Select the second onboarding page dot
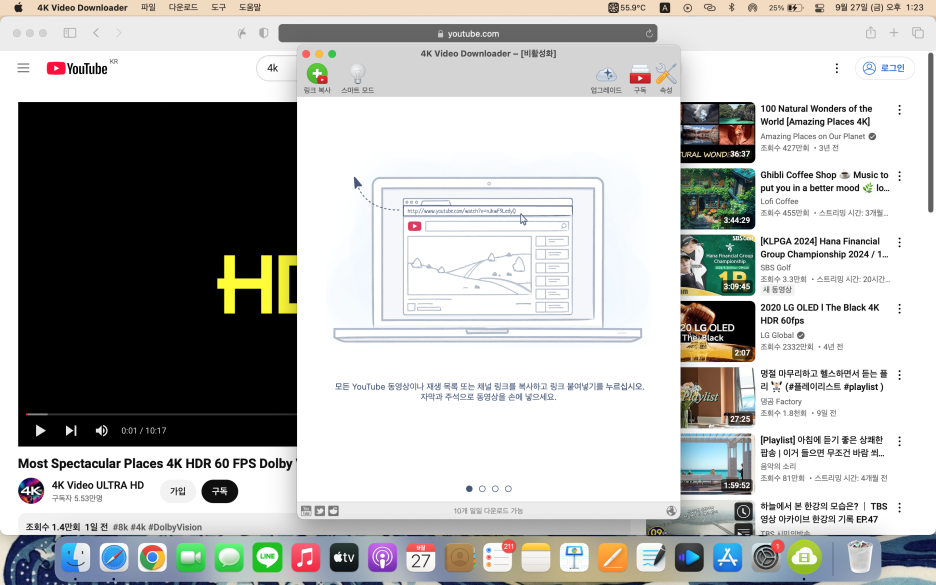This screenshot has height=585, width=936. click(x=482, y=488)
